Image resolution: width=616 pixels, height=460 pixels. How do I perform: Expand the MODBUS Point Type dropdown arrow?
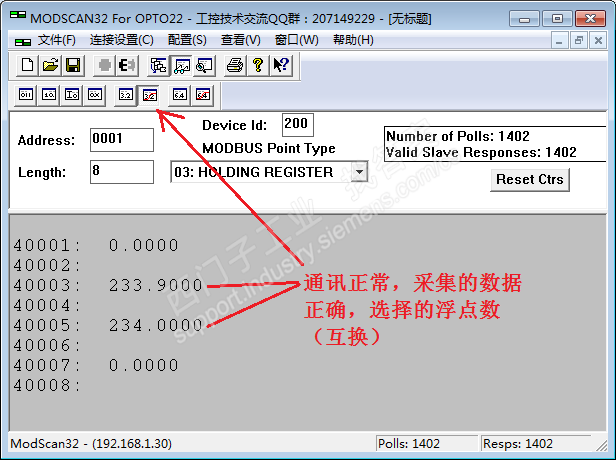[359, 172]
